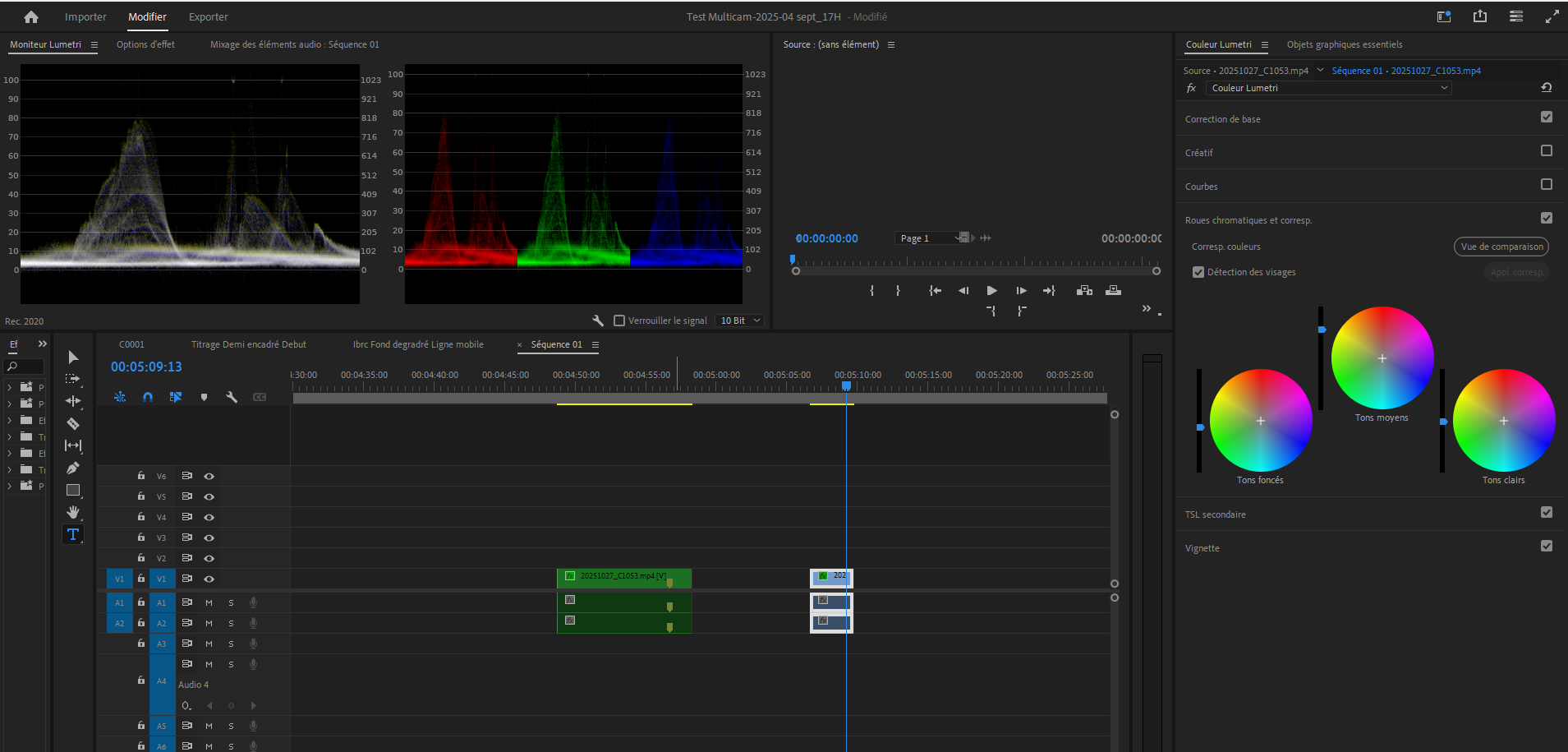Select the Type tool
The image size is (1568, 752).
point(73,534)
